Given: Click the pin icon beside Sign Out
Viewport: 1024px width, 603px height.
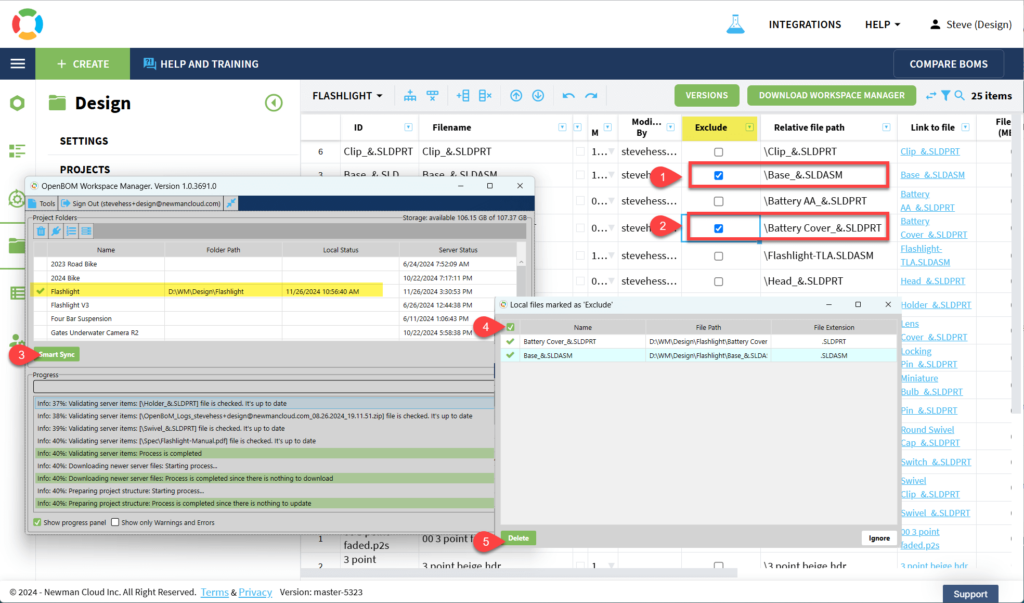Looking at the screenshot, I should click(231, 203).
